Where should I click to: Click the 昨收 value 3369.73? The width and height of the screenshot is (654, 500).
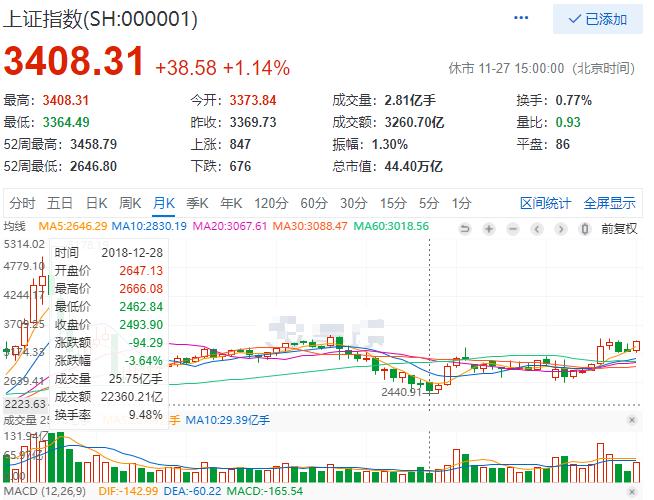253,122
